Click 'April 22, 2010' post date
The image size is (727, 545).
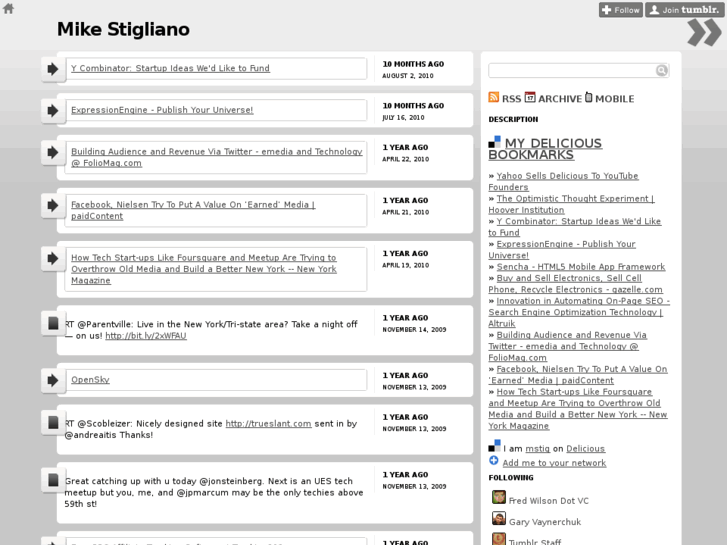(405, 160)
